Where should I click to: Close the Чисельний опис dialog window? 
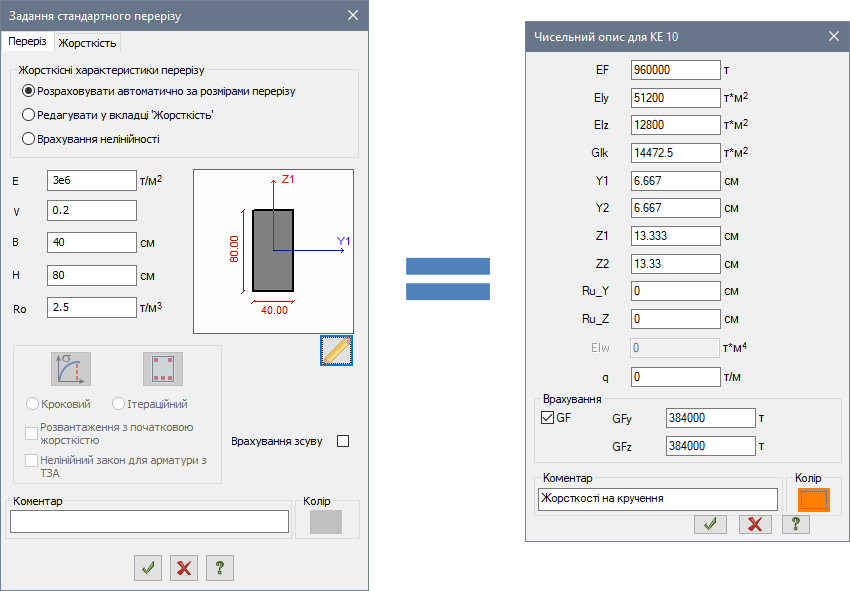pos(834,36)
